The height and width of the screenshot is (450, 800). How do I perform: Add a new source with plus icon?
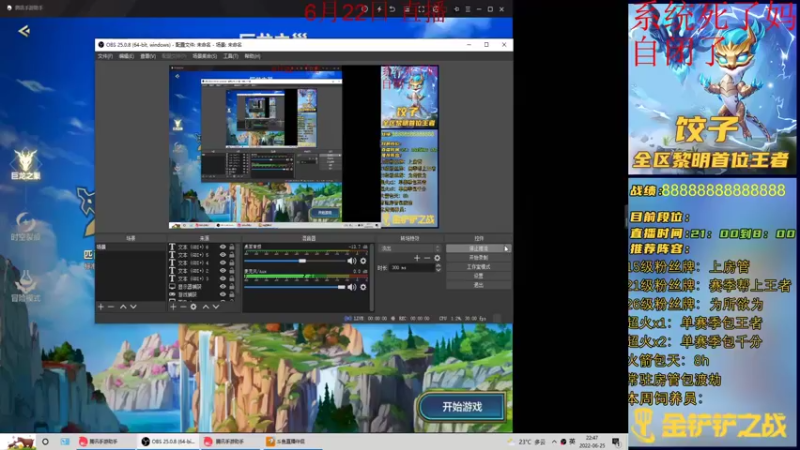172,307
